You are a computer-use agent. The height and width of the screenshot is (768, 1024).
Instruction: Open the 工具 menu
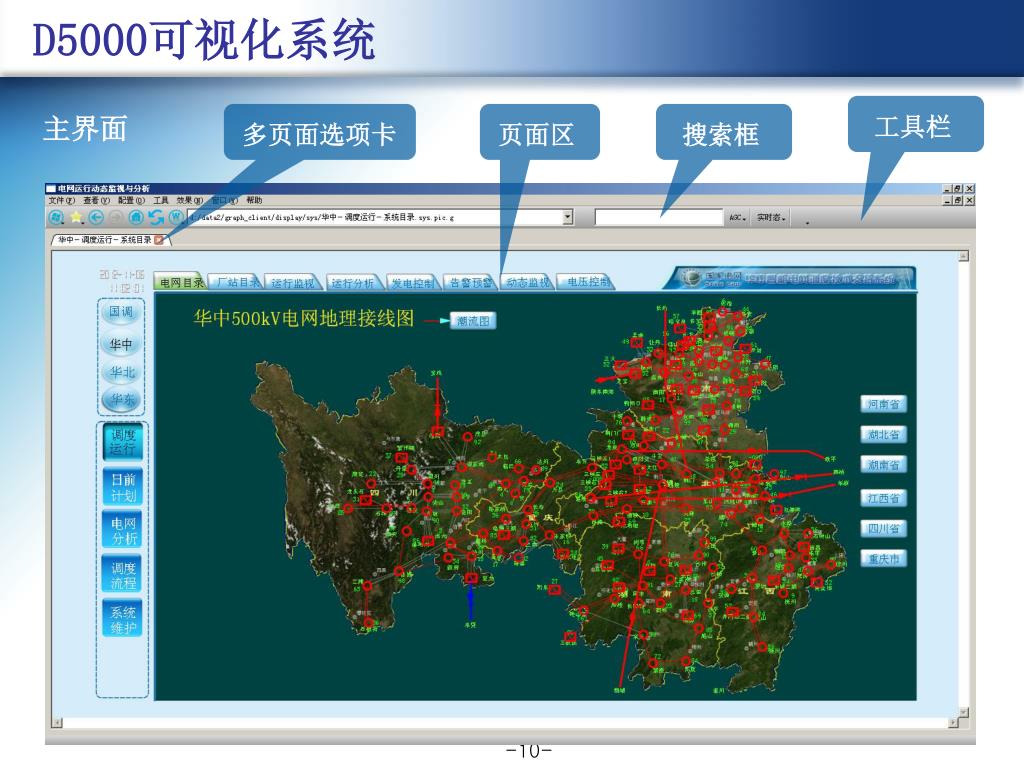(x=161, y=200)
